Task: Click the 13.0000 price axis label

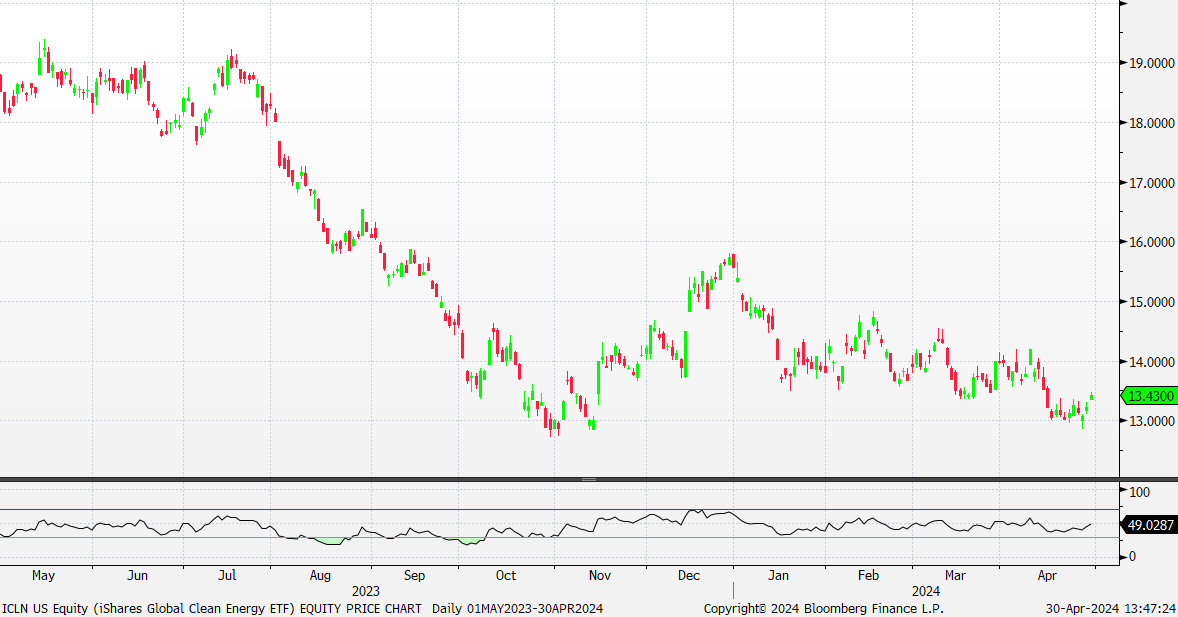Action: 1152,421
